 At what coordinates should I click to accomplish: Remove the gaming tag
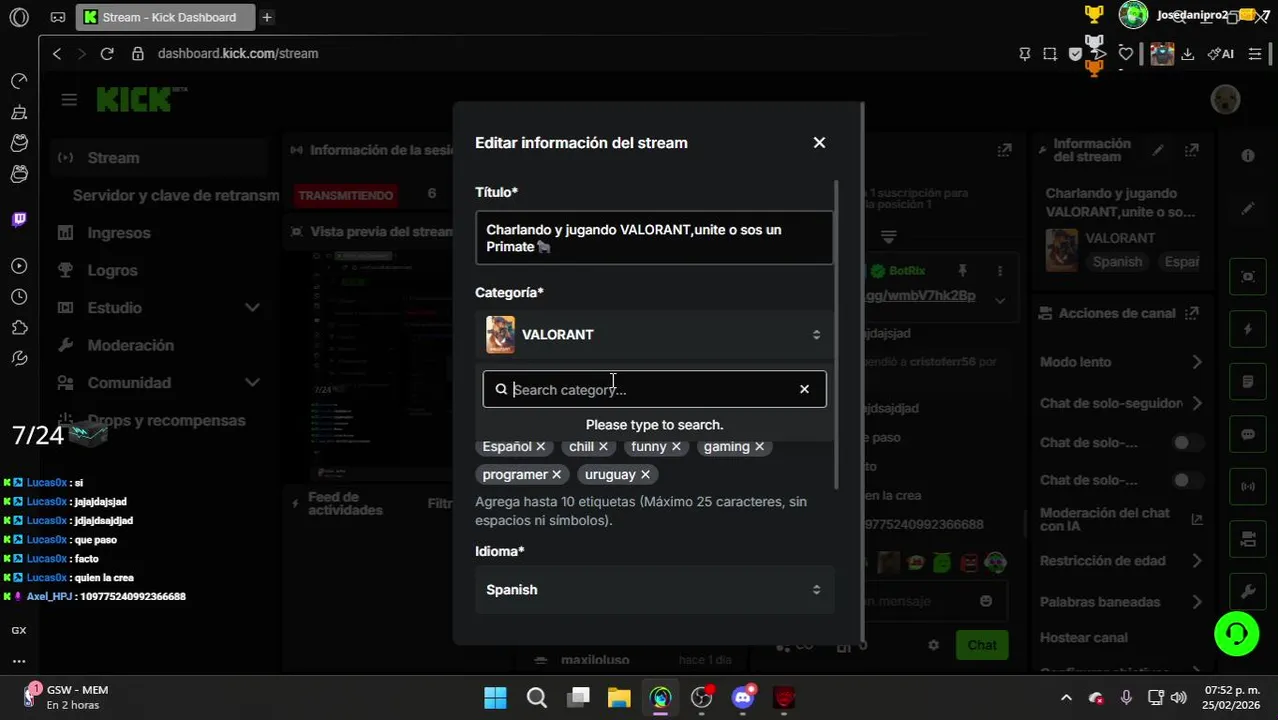pyautogui.click(x=759, y=447)
